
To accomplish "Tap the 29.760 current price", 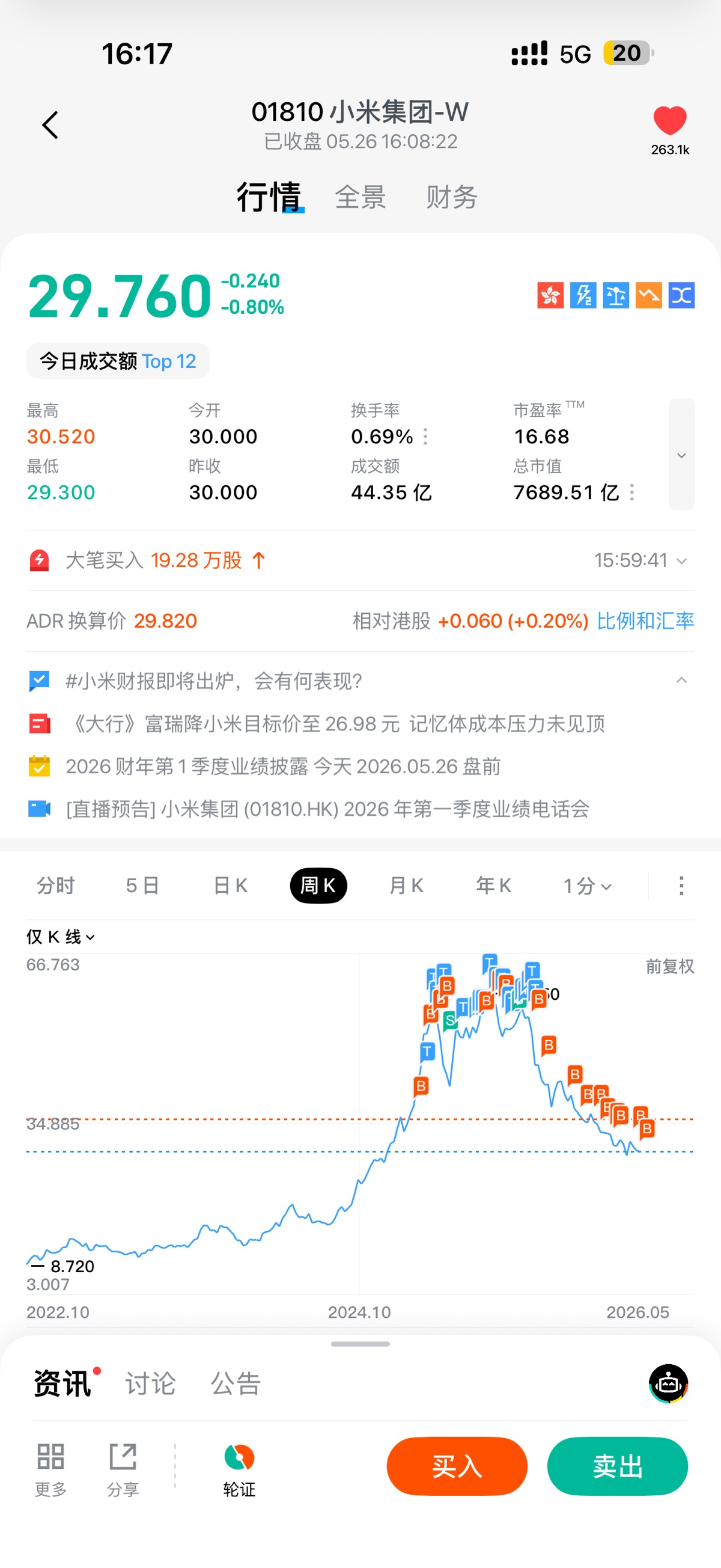I will click(x=119, y=296).
